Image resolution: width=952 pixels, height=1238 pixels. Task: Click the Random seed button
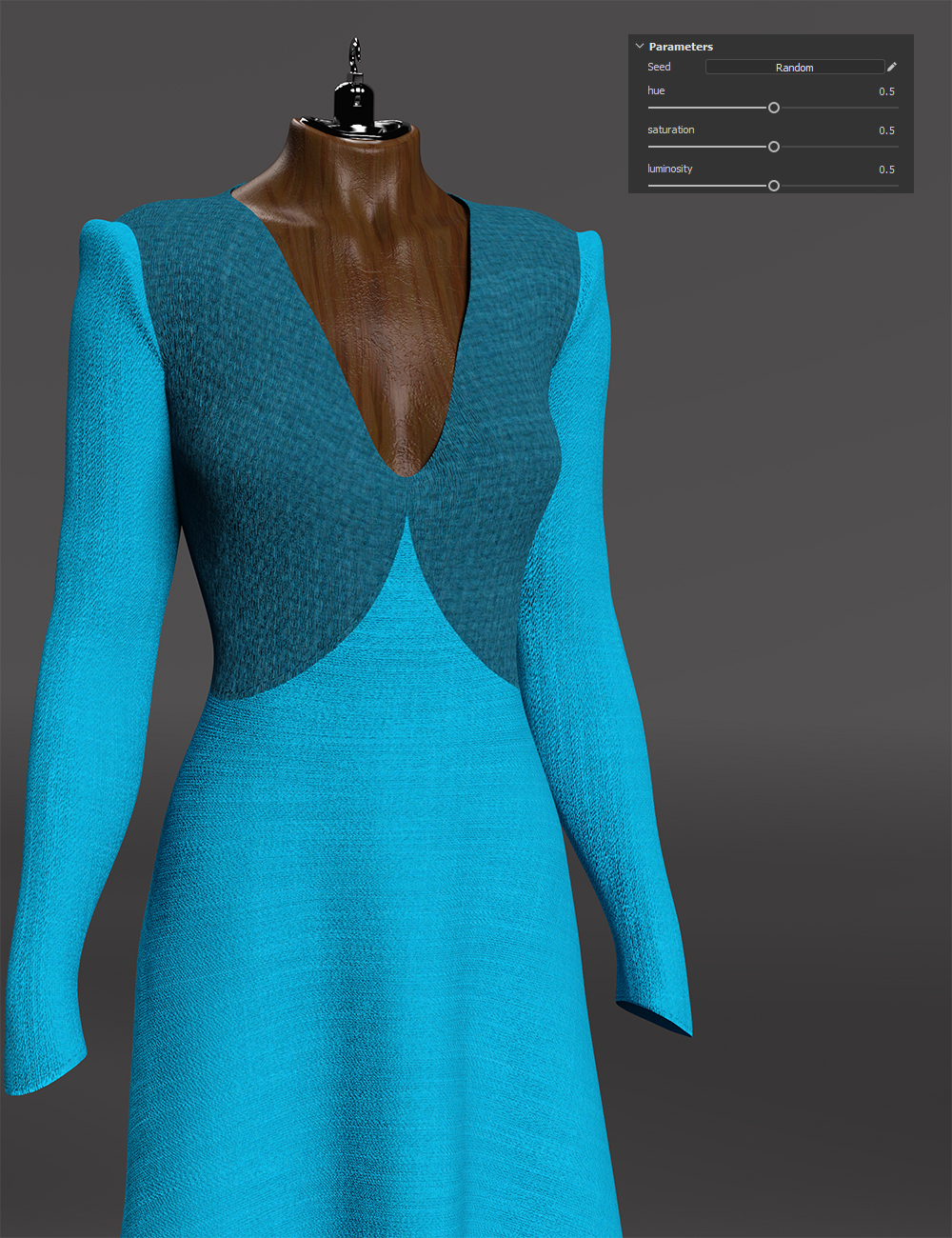tap(795, 67)
